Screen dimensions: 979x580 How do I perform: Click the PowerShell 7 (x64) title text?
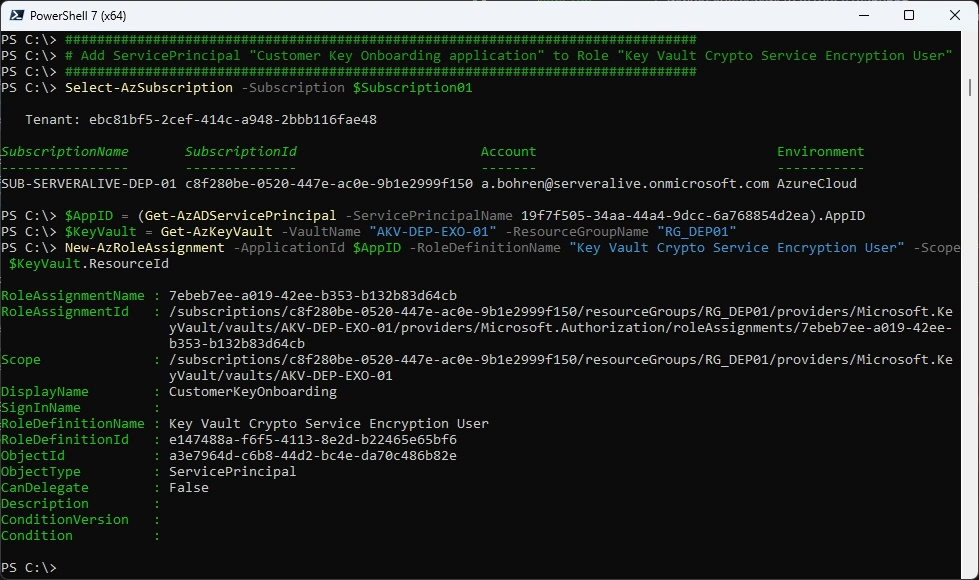(x=78, y=16)
